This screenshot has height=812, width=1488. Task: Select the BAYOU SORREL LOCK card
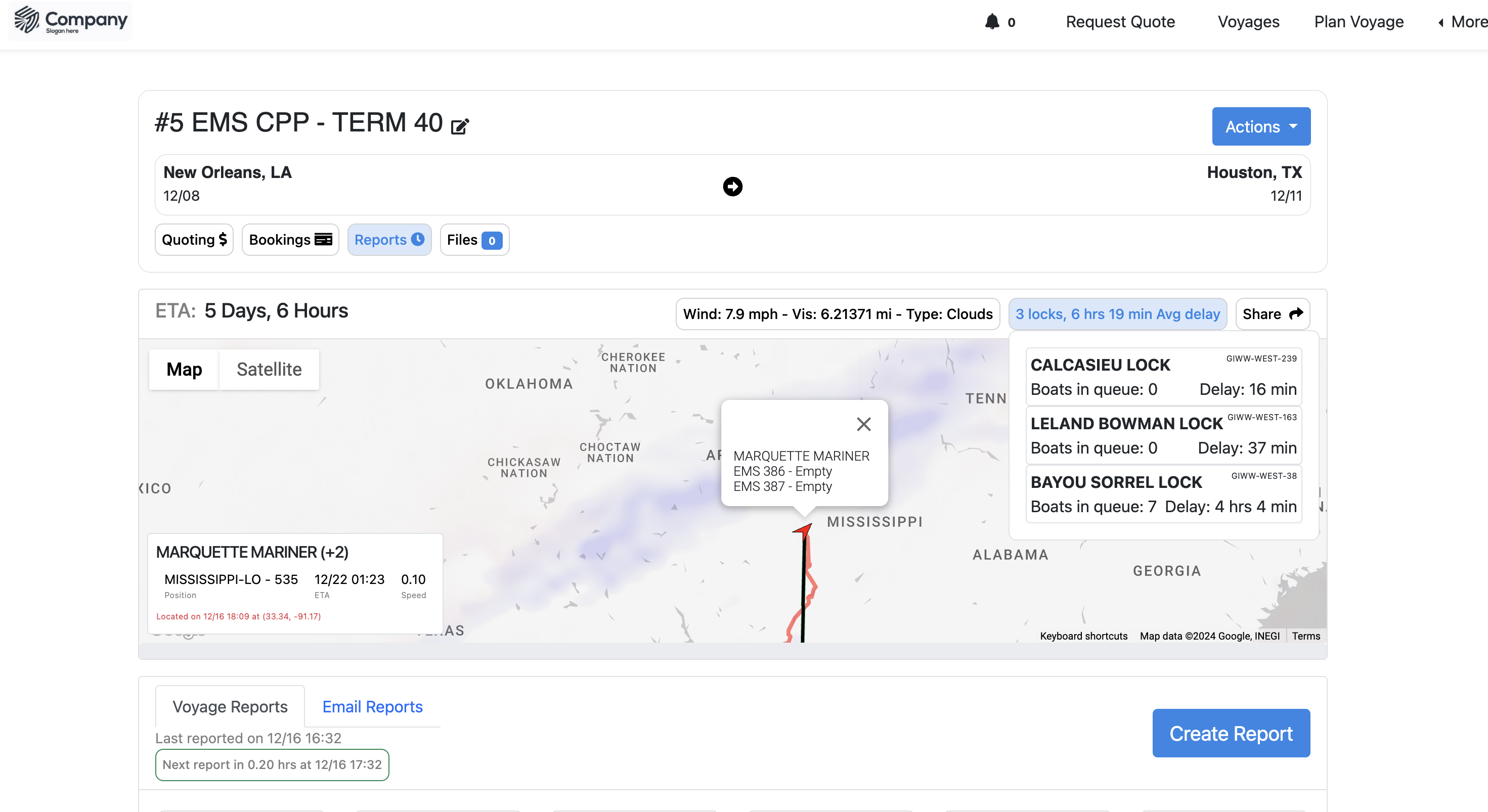tap(1163, 494)
